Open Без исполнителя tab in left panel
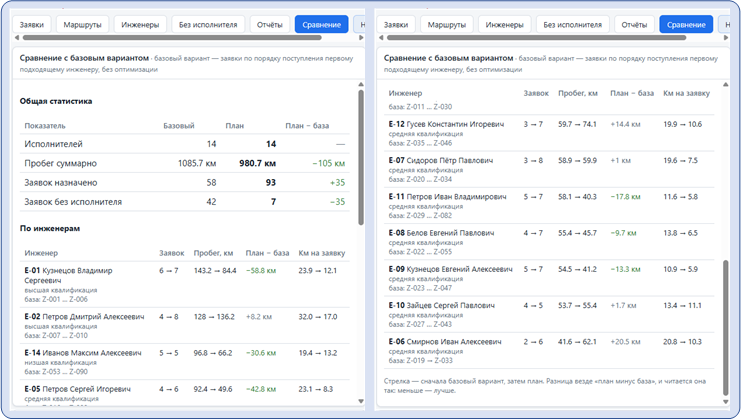Image resolution: width=741 pixels, height=419 pixels. (x=208, y=25)
